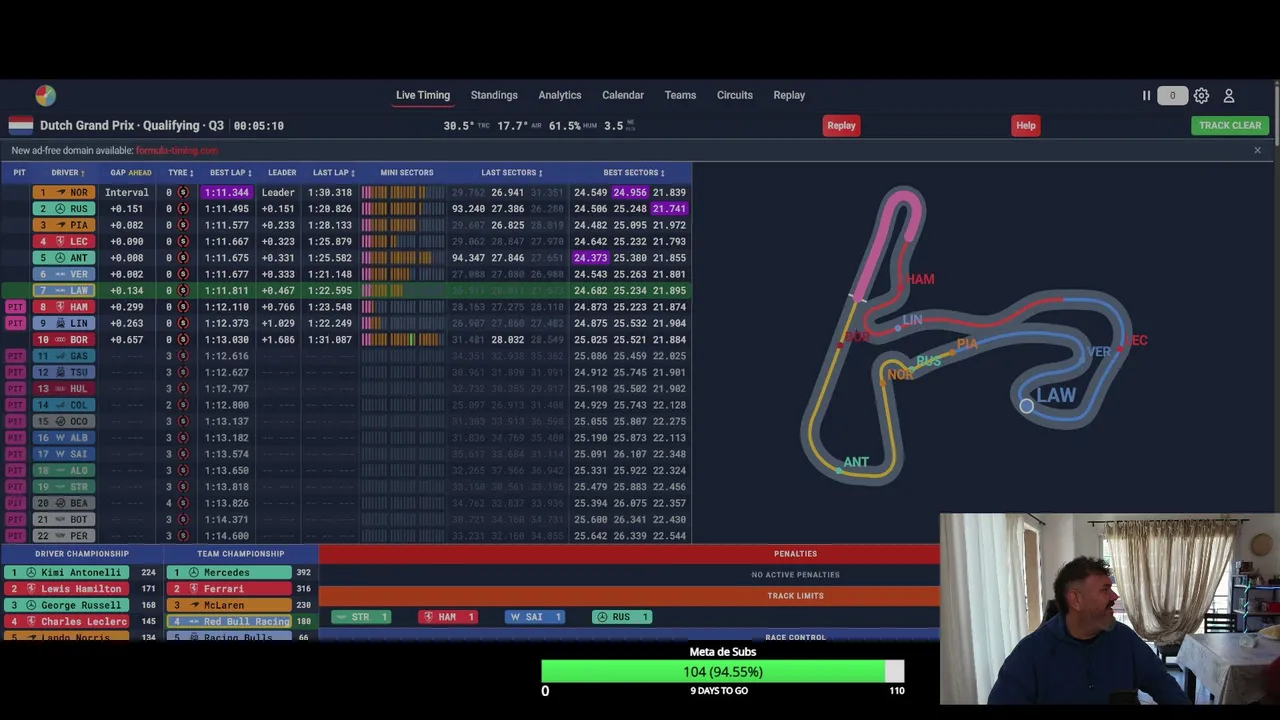Select the COL driver badge in timing table

point(64,405)
